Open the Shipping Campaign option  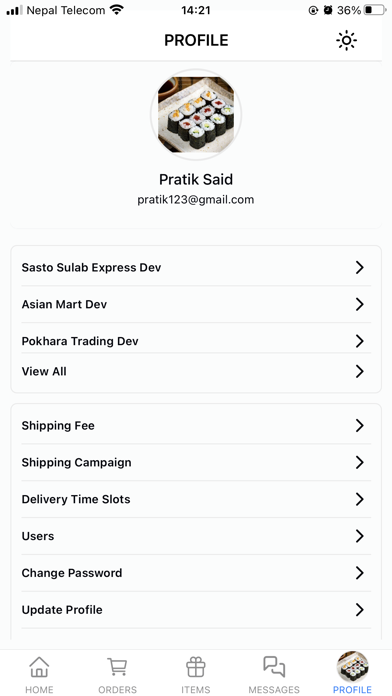[196, 463]
